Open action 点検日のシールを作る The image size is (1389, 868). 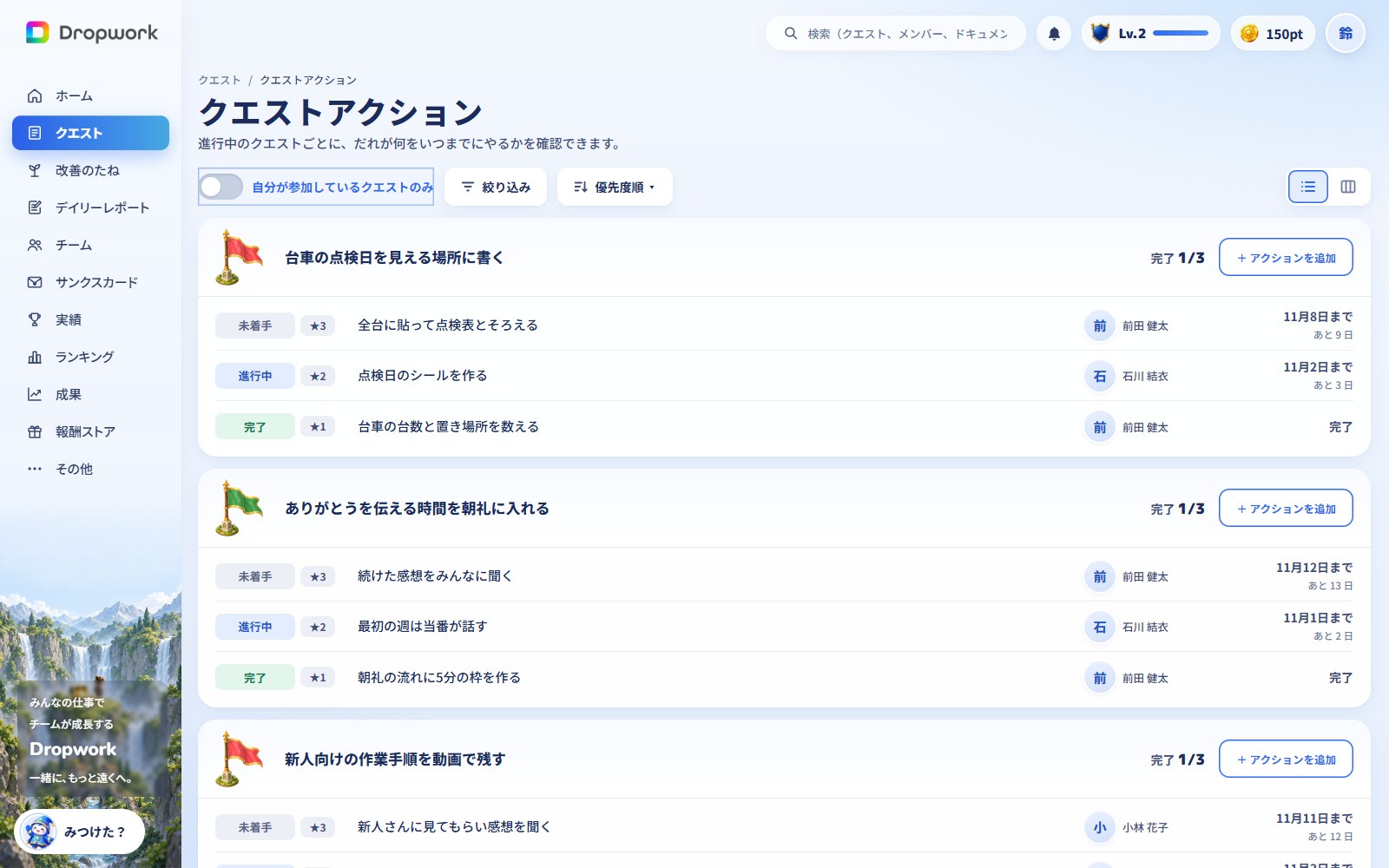[423, 376]
